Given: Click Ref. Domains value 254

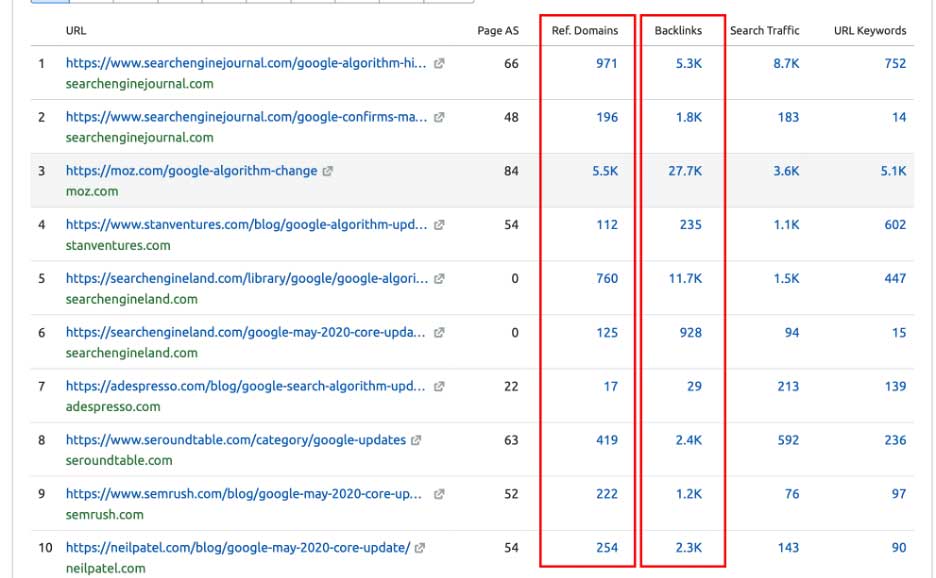Looking at the screenshot, I should point(607,548).
